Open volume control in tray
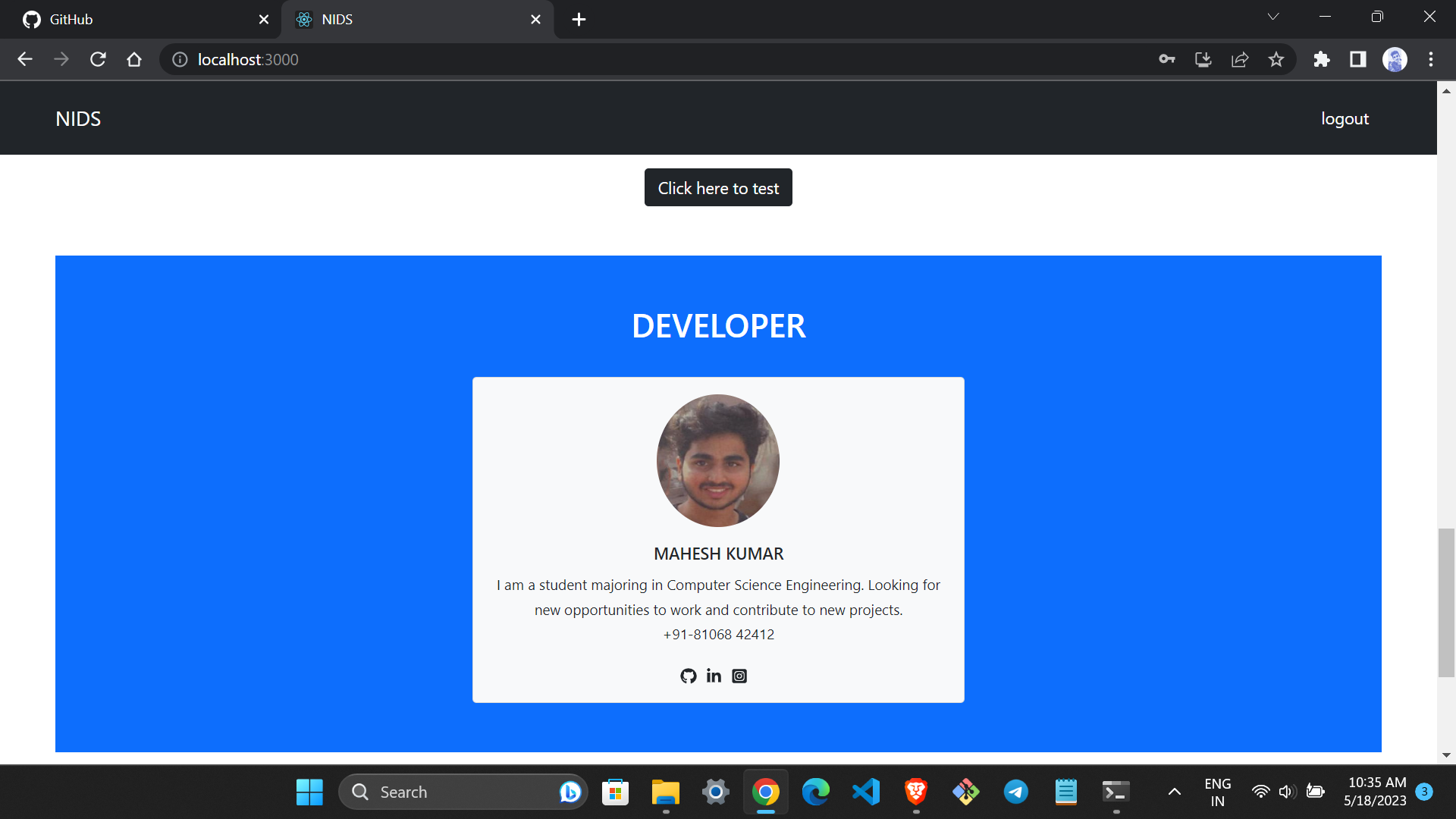The image size is (1456, 819). pos(1287,792)
